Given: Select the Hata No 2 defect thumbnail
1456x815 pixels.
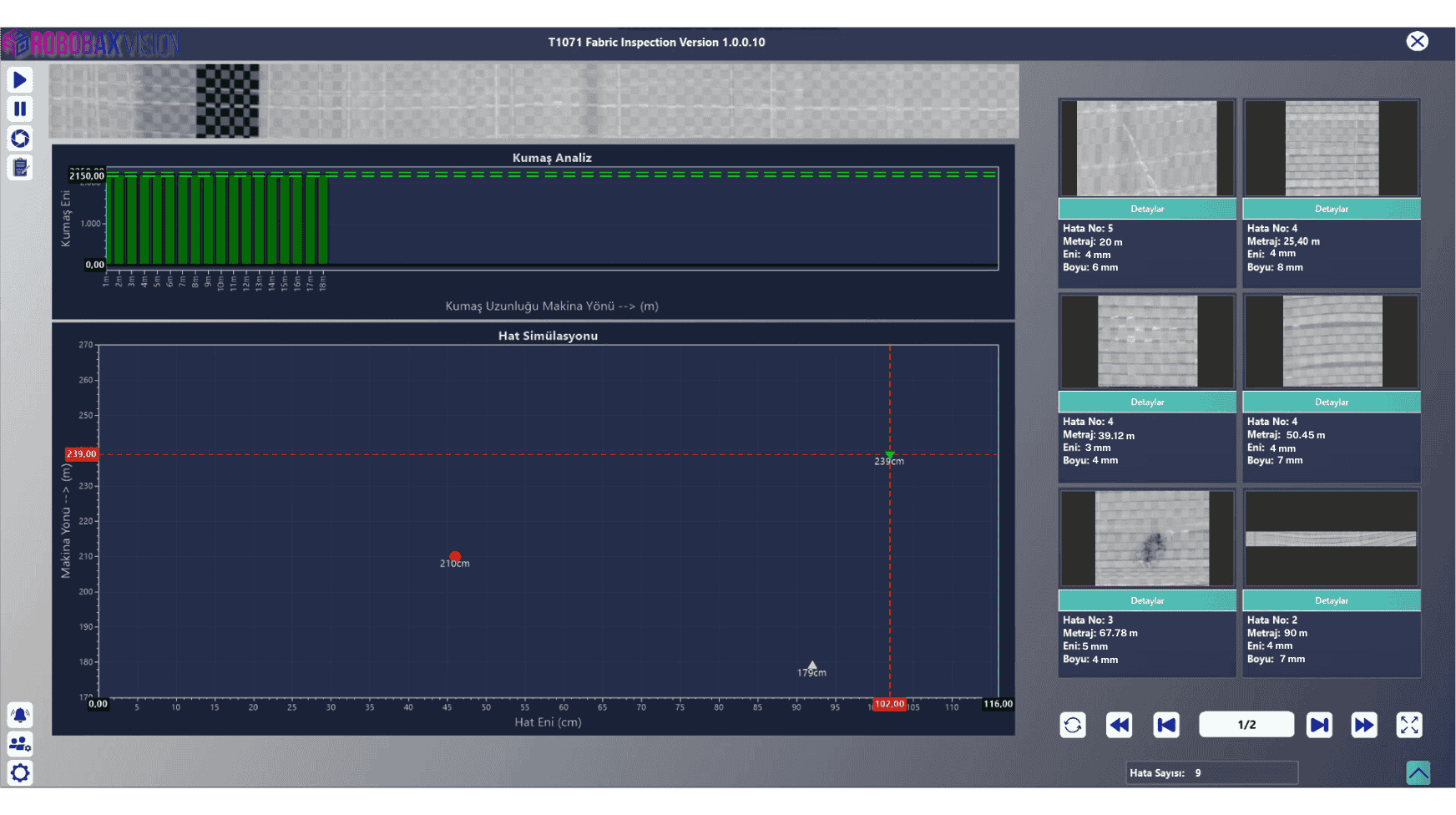Looking at the screenshot, I should [1332, 539].
